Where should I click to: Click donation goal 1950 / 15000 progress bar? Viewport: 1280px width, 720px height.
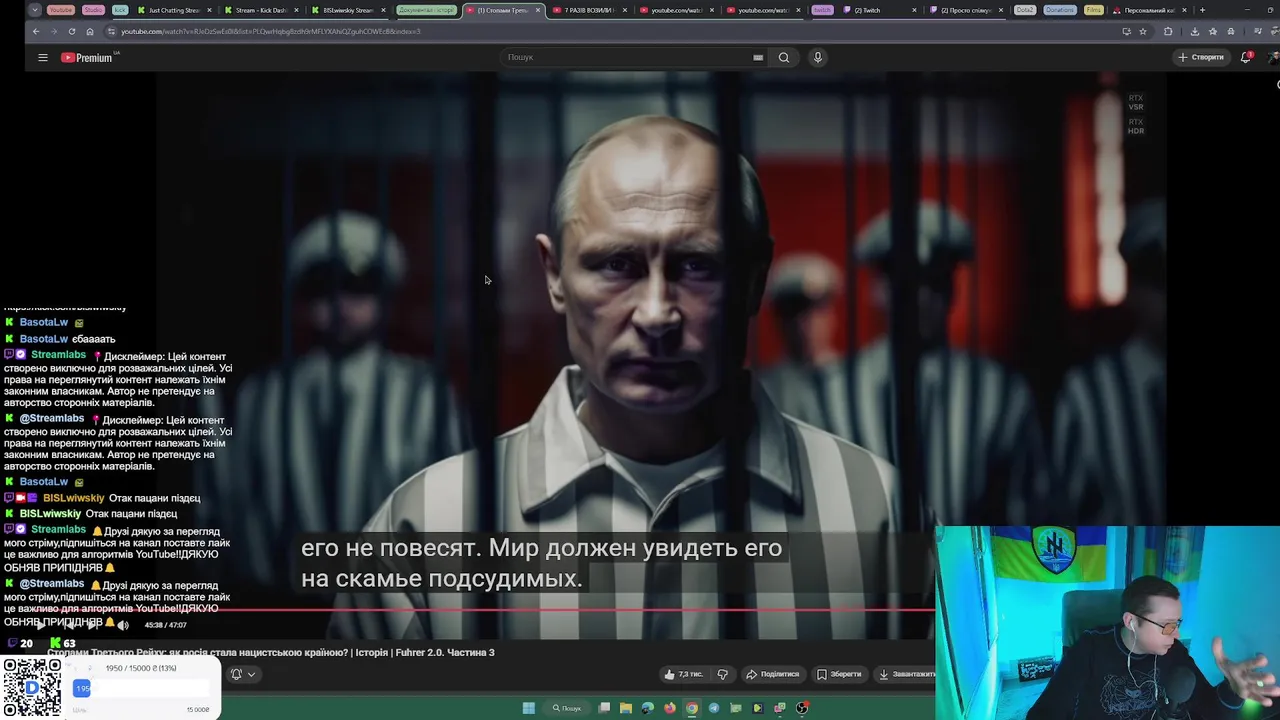point(142,688)
